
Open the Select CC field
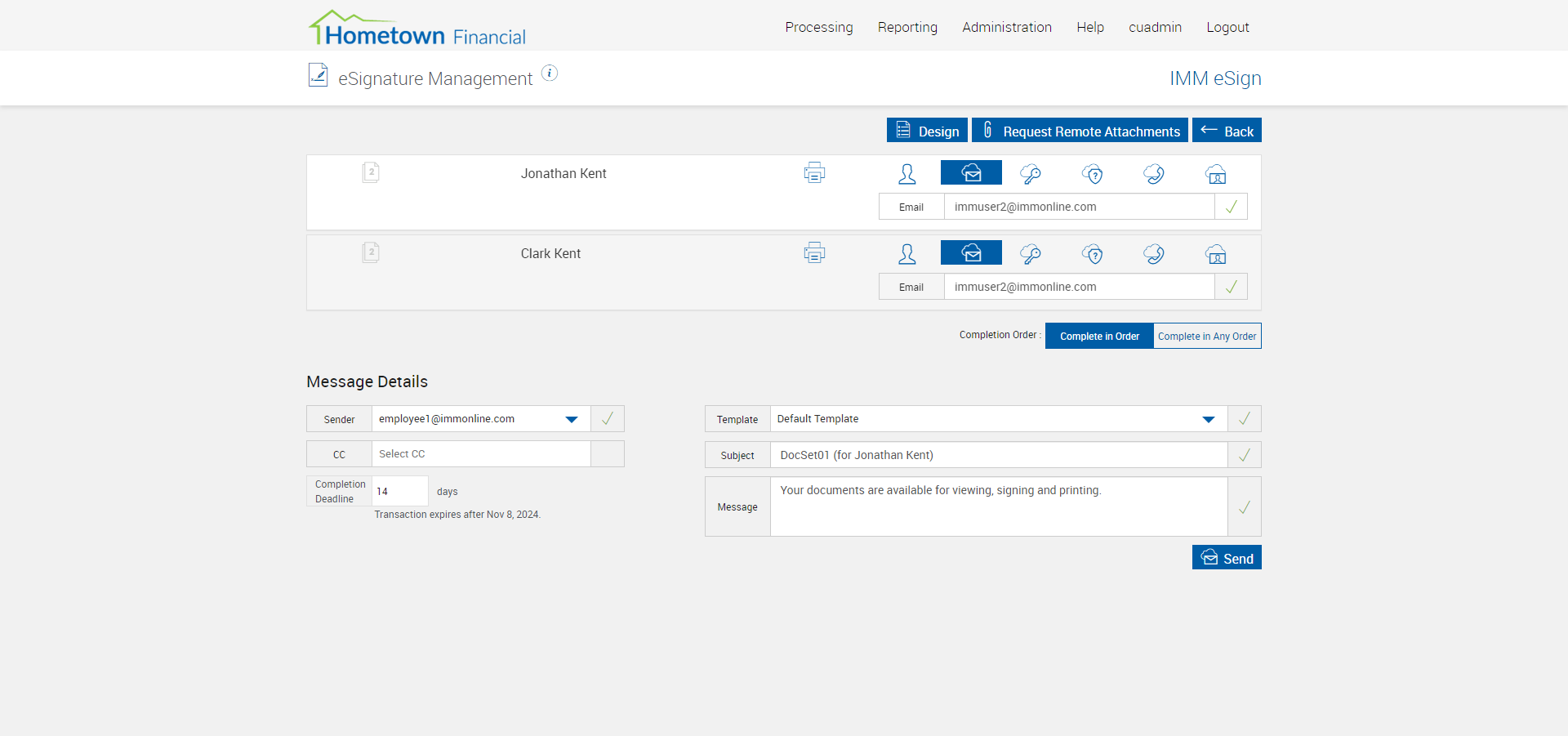480,454
